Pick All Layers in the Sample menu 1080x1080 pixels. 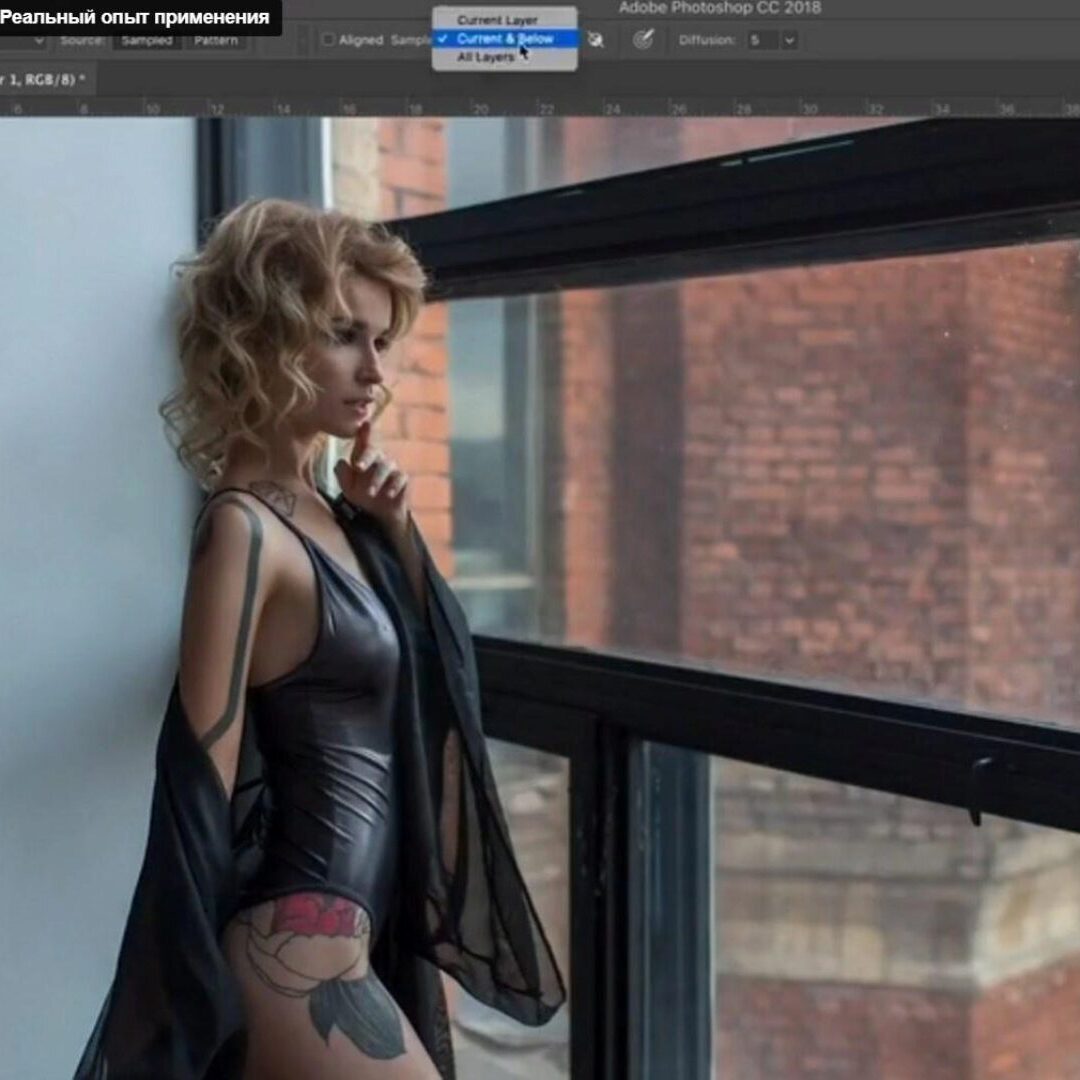tap(485, 58)
